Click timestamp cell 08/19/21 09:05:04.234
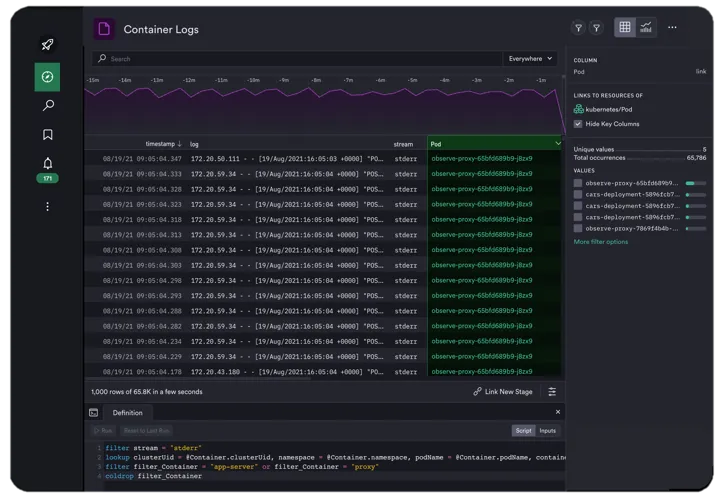The image size is (720, 499). click(x=142, y=342)
